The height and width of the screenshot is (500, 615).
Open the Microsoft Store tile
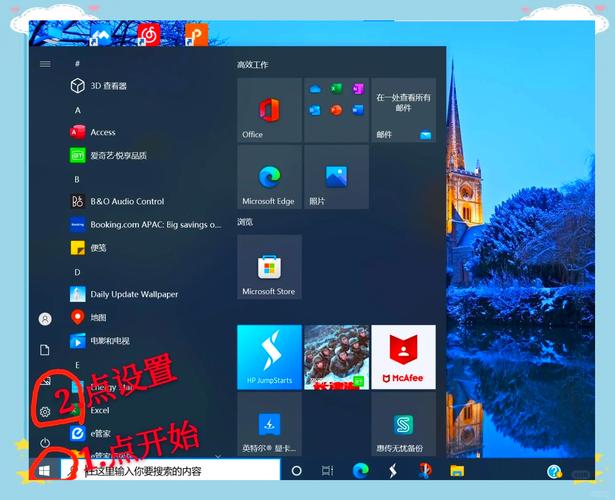click(269, 267)
